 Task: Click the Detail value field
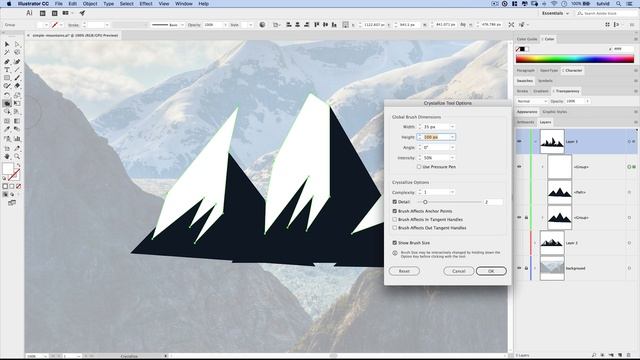[493, 202]
